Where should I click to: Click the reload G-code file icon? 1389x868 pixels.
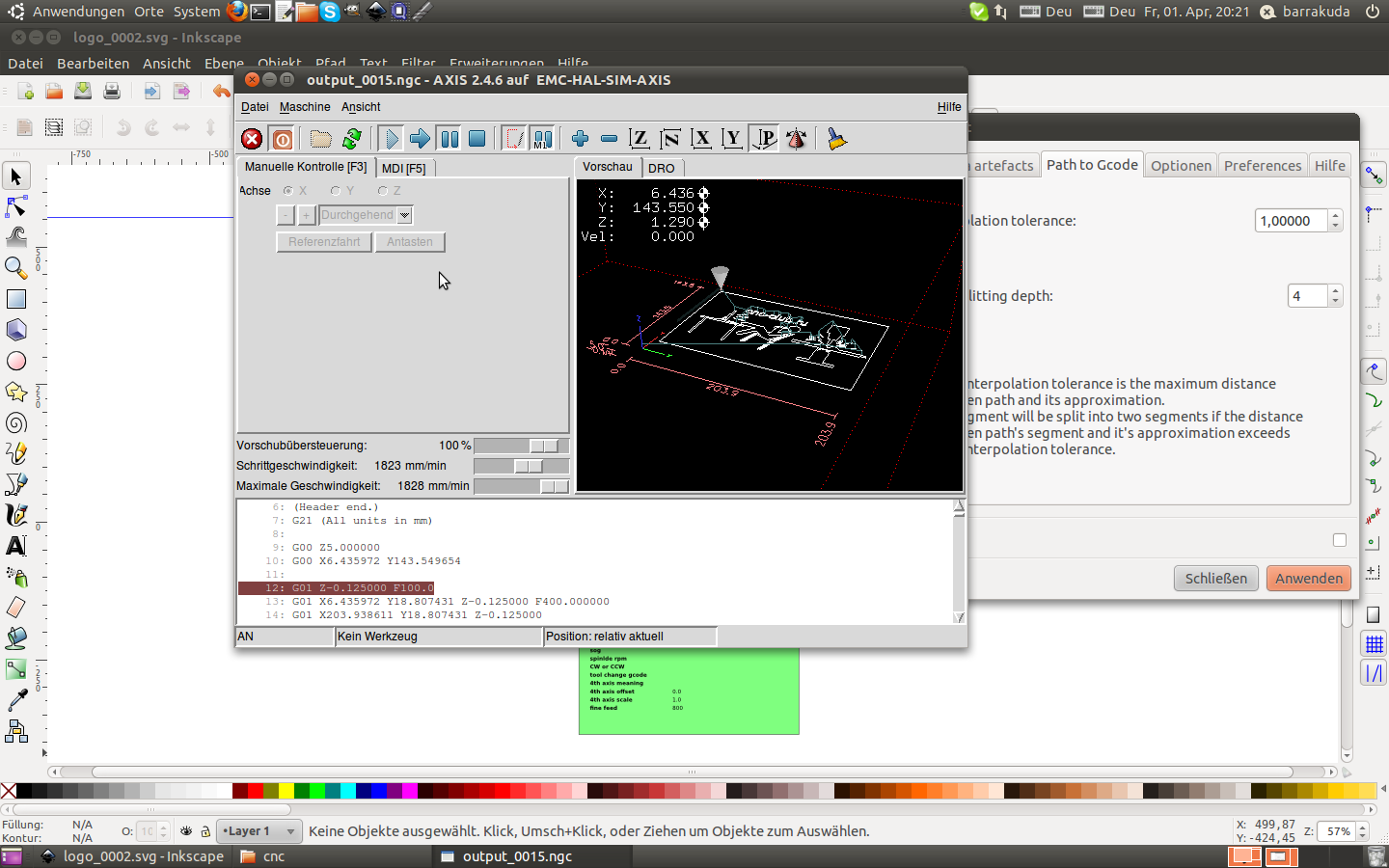pyautogui.click(x=352, y=139)
